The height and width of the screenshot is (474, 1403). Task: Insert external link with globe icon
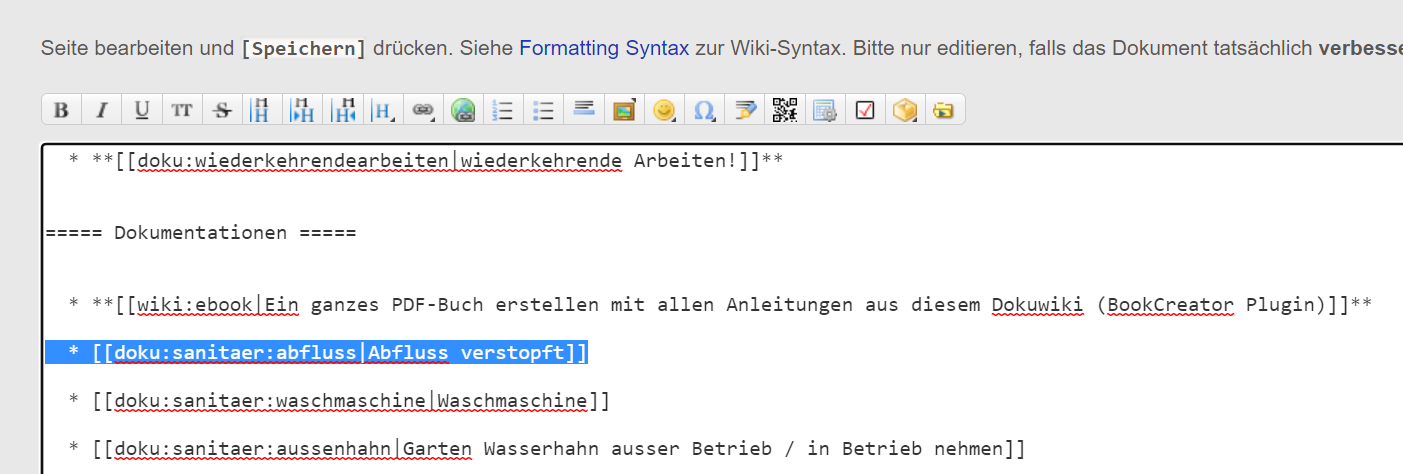[x=463, y=110]
